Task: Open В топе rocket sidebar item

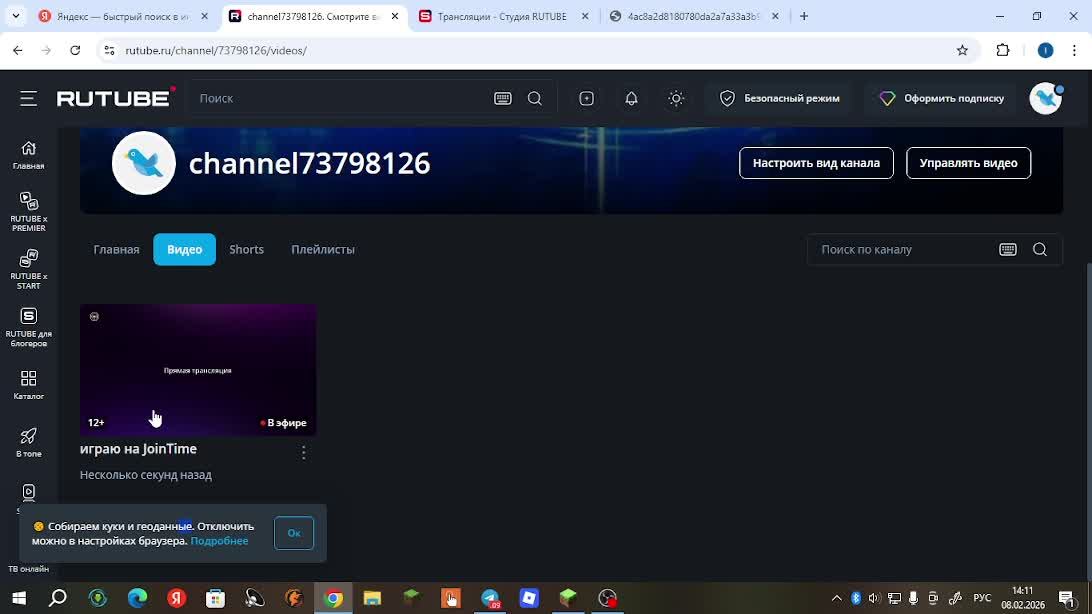Action: pos(29,442)
